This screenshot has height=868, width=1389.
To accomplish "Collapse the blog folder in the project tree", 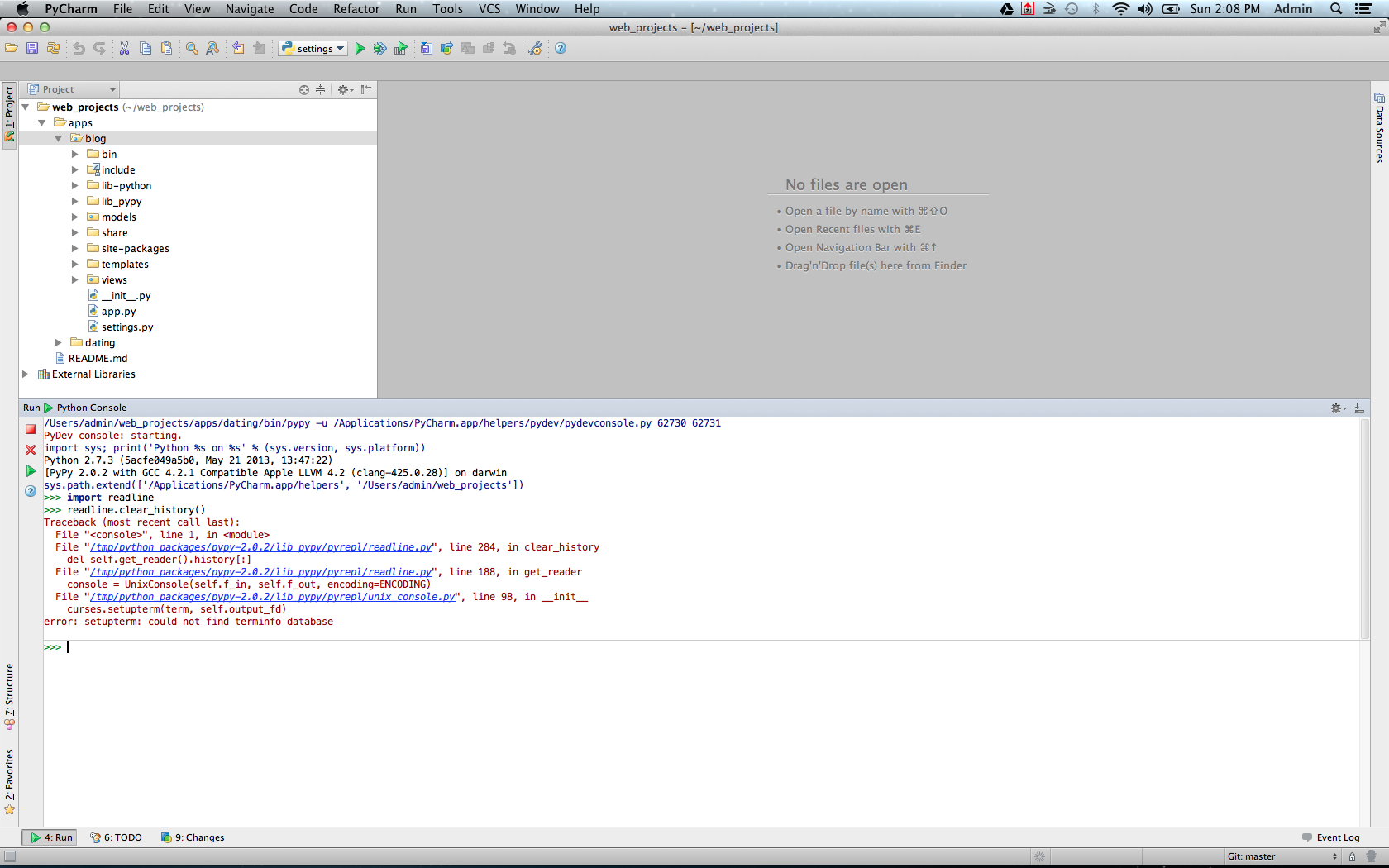I will 59,138.
